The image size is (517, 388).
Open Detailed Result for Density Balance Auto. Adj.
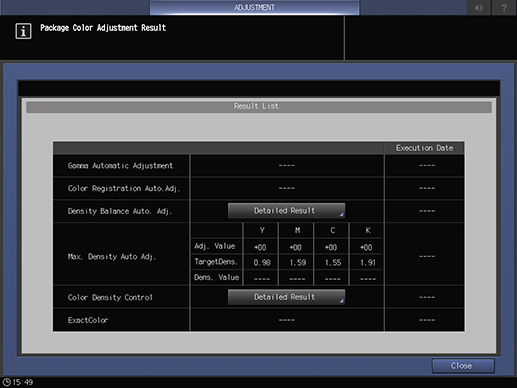point(286,211)
